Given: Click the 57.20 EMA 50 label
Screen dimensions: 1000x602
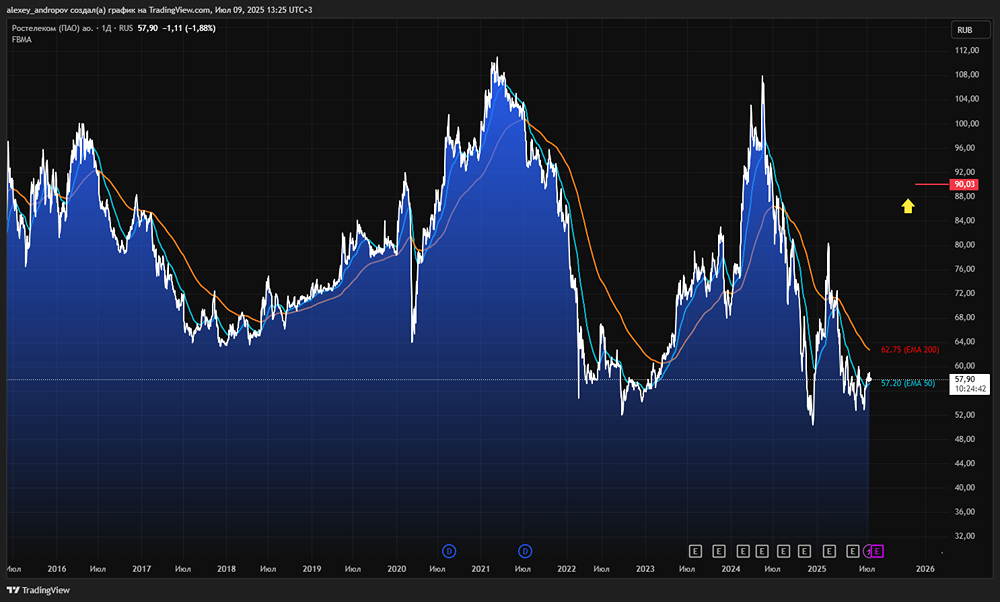Looking at the screenshot, I should point(907,383).
